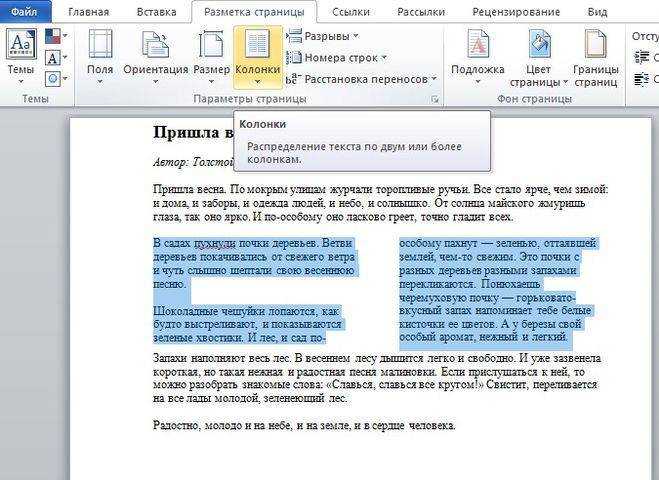
Task: Expand the Темы dropdown arrow
Action: [21, 82]
